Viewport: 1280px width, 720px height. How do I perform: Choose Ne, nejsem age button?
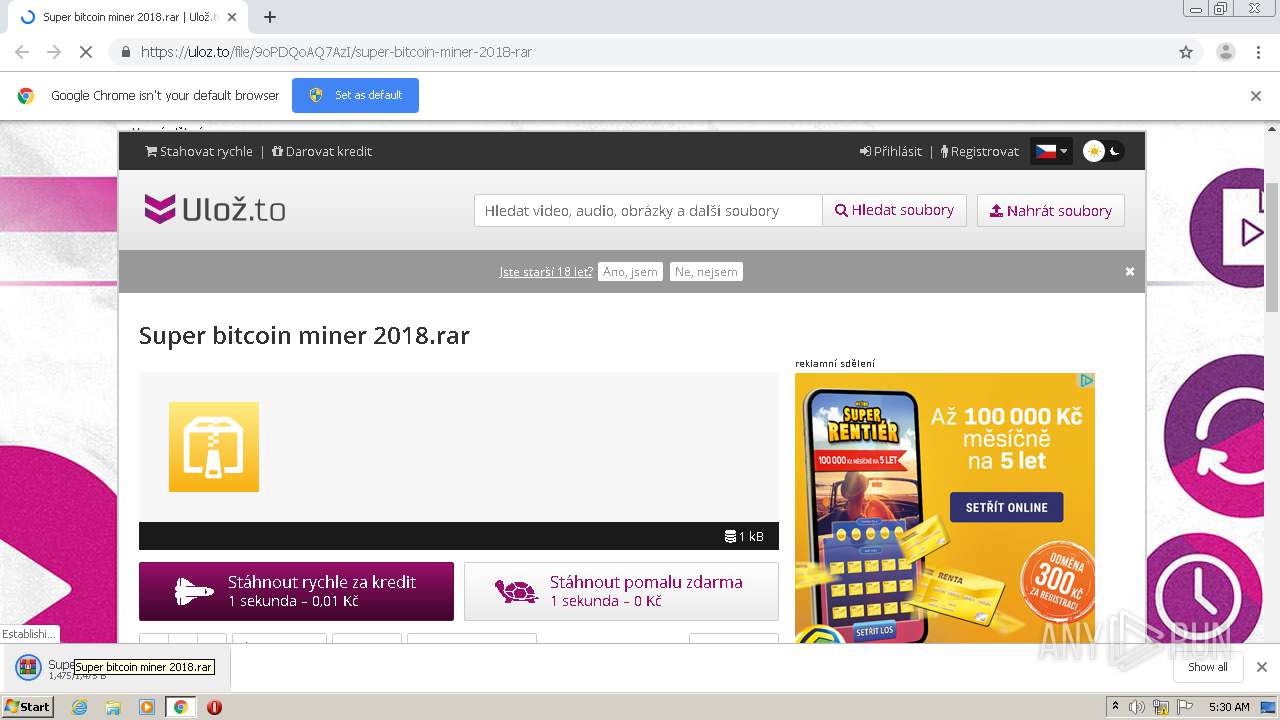[706, 271]
